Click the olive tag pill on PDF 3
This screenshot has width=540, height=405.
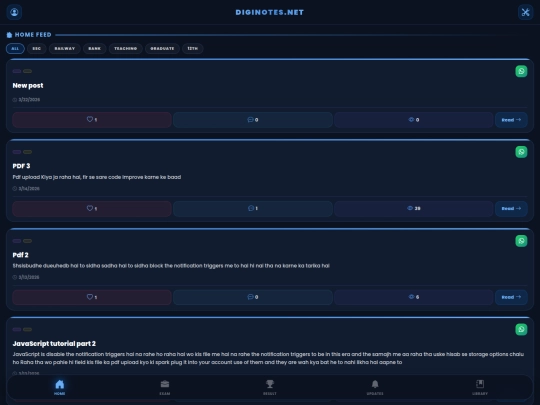click(x=28, y=152)
